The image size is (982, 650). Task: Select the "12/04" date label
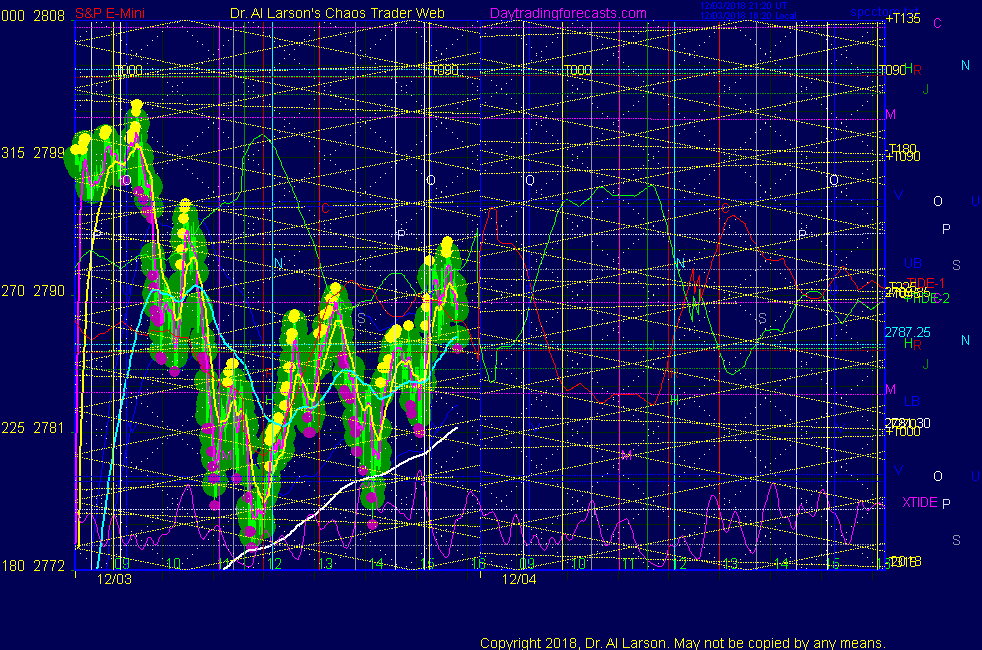click(519, 579)
